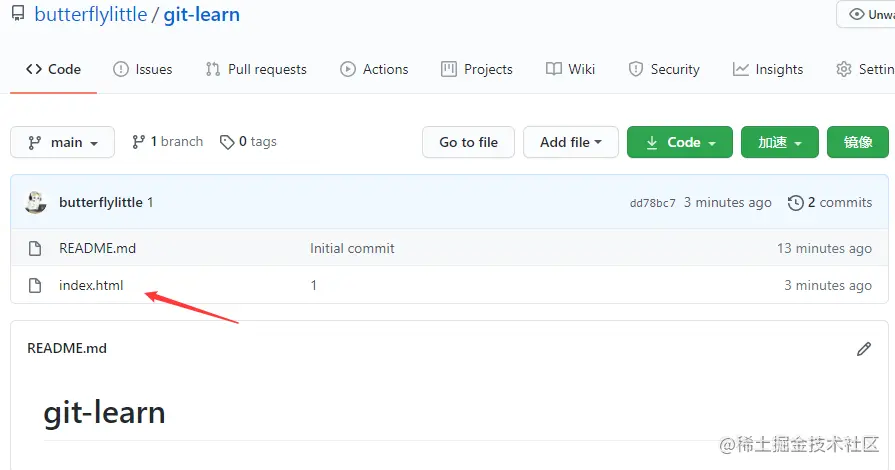Open the index.html file link

91,285
